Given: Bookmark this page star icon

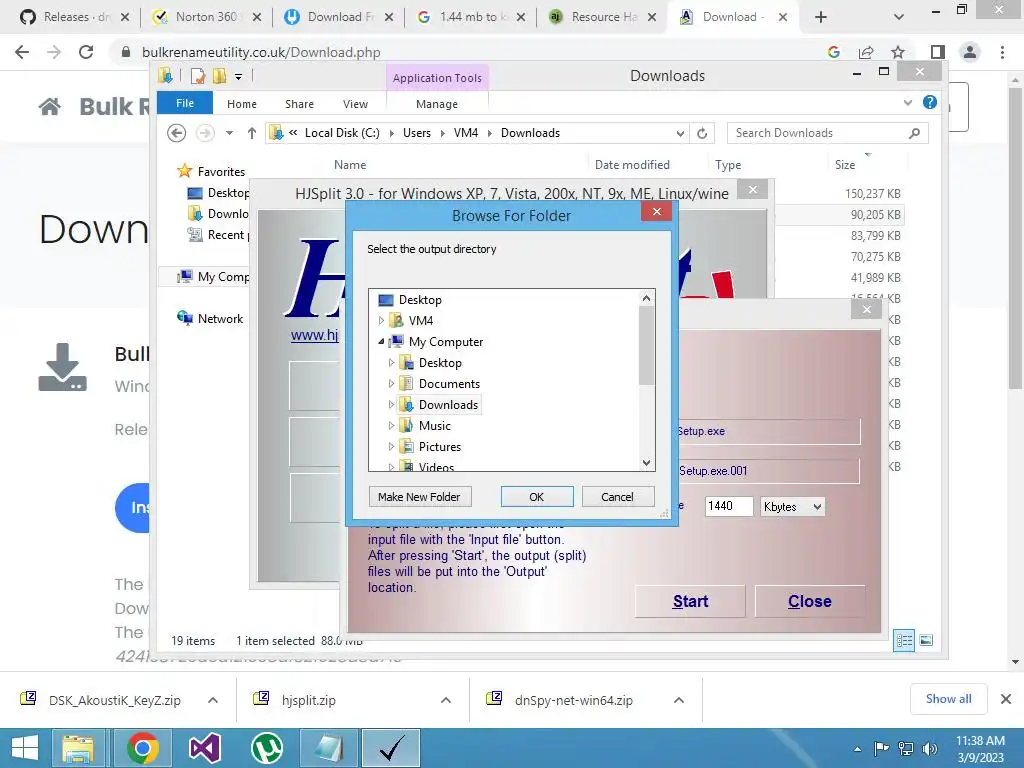Looking at the screenshot, I should 899,52.
